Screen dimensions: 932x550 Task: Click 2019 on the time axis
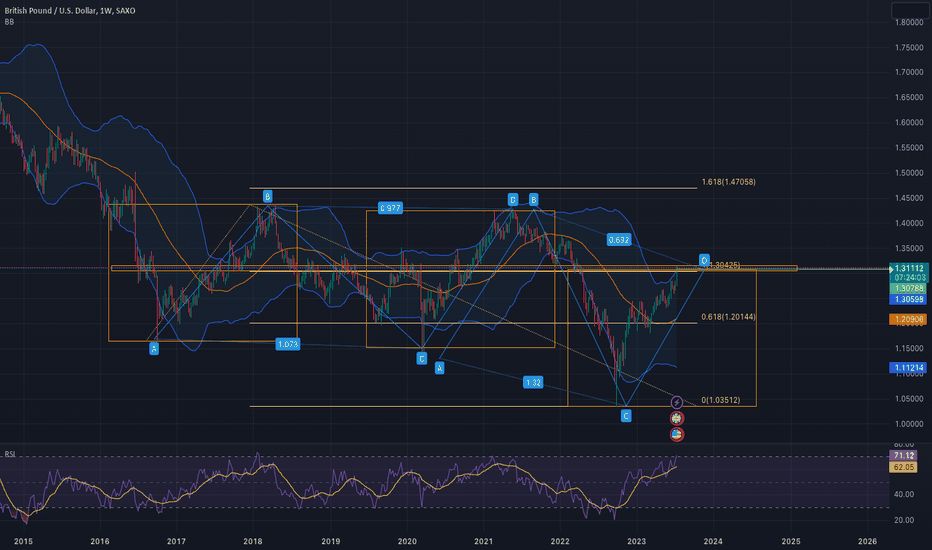point(330,541)
